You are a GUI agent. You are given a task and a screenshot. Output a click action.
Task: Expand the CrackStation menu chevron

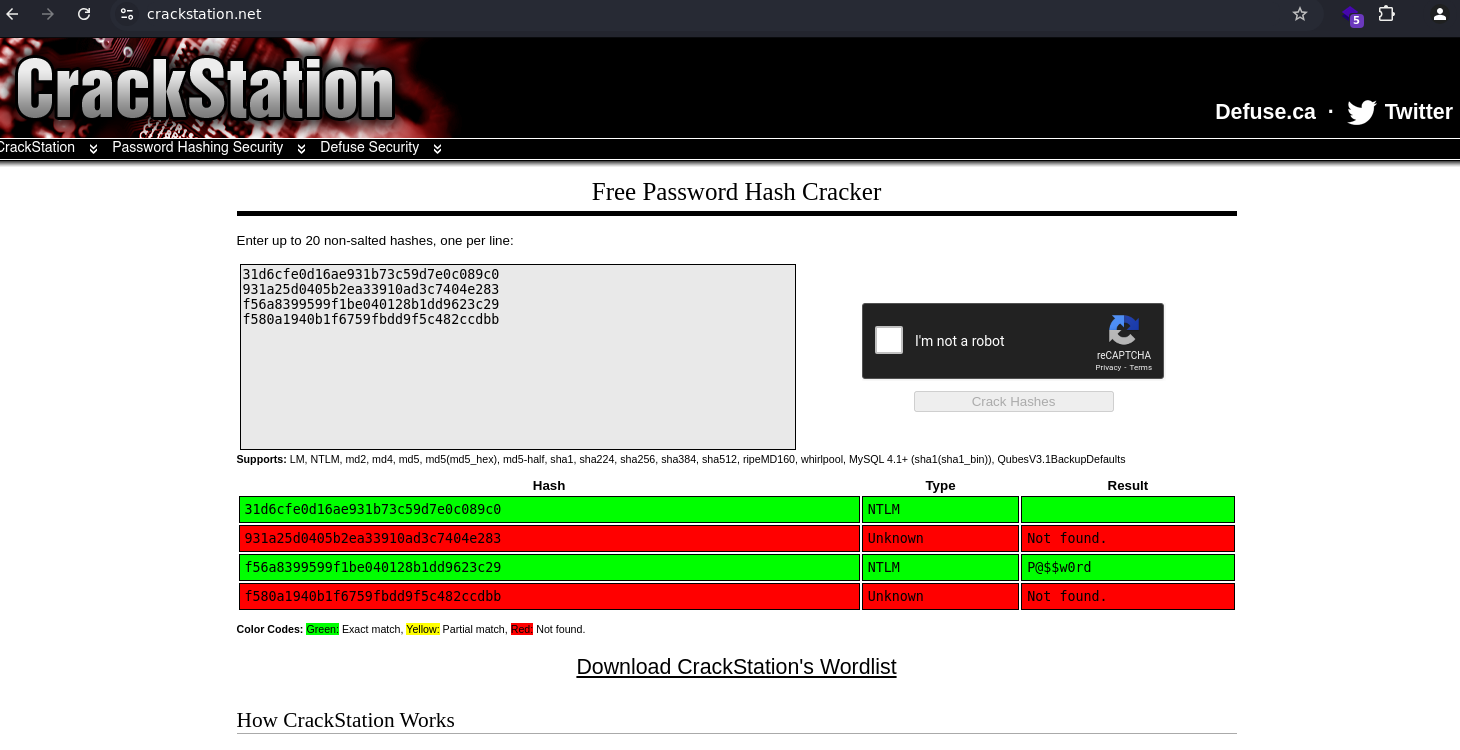[x=93, y=148]
